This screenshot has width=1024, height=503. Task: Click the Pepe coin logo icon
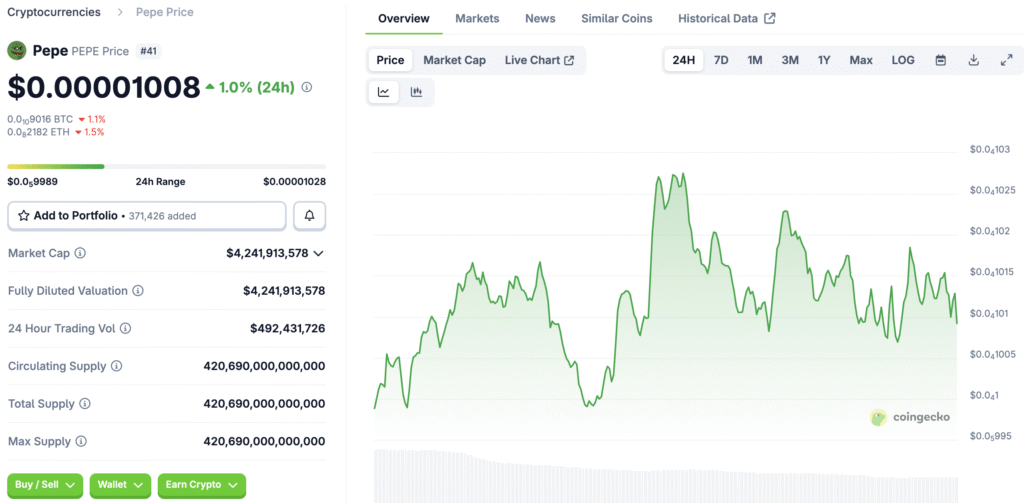[17, 51]
